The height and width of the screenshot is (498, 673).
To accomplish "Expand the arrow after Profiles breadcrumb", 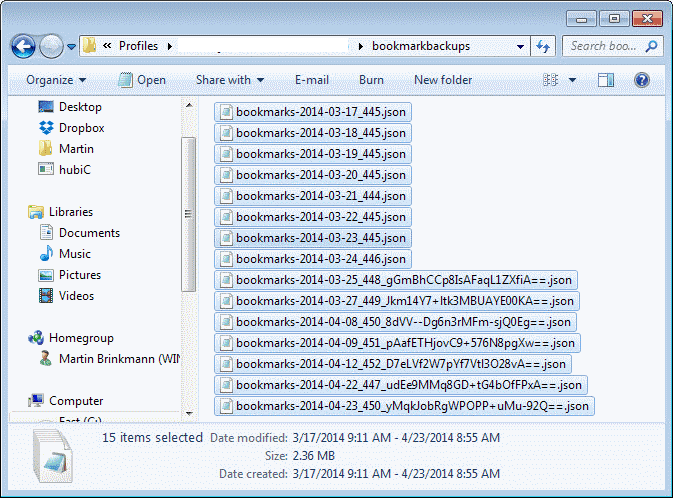I will click(x=170, y=46).
